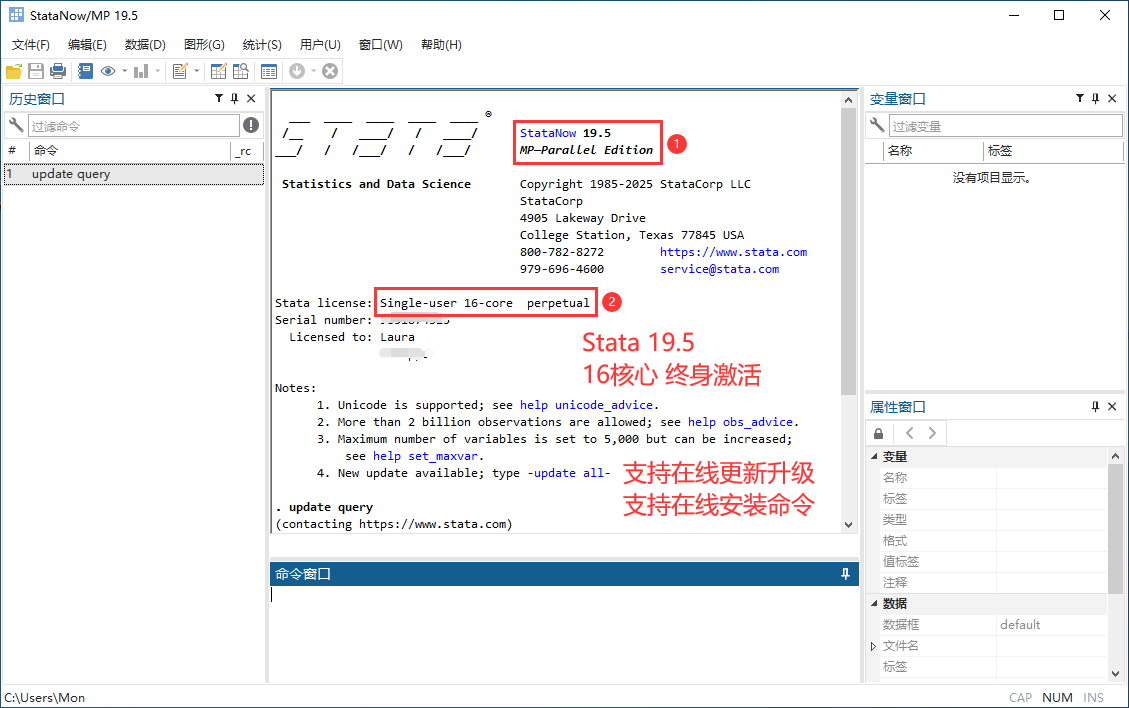Viewport: 1129px width, 708px height.
Task: Click the More down-arrow circle icon
Action: (297, 71)
